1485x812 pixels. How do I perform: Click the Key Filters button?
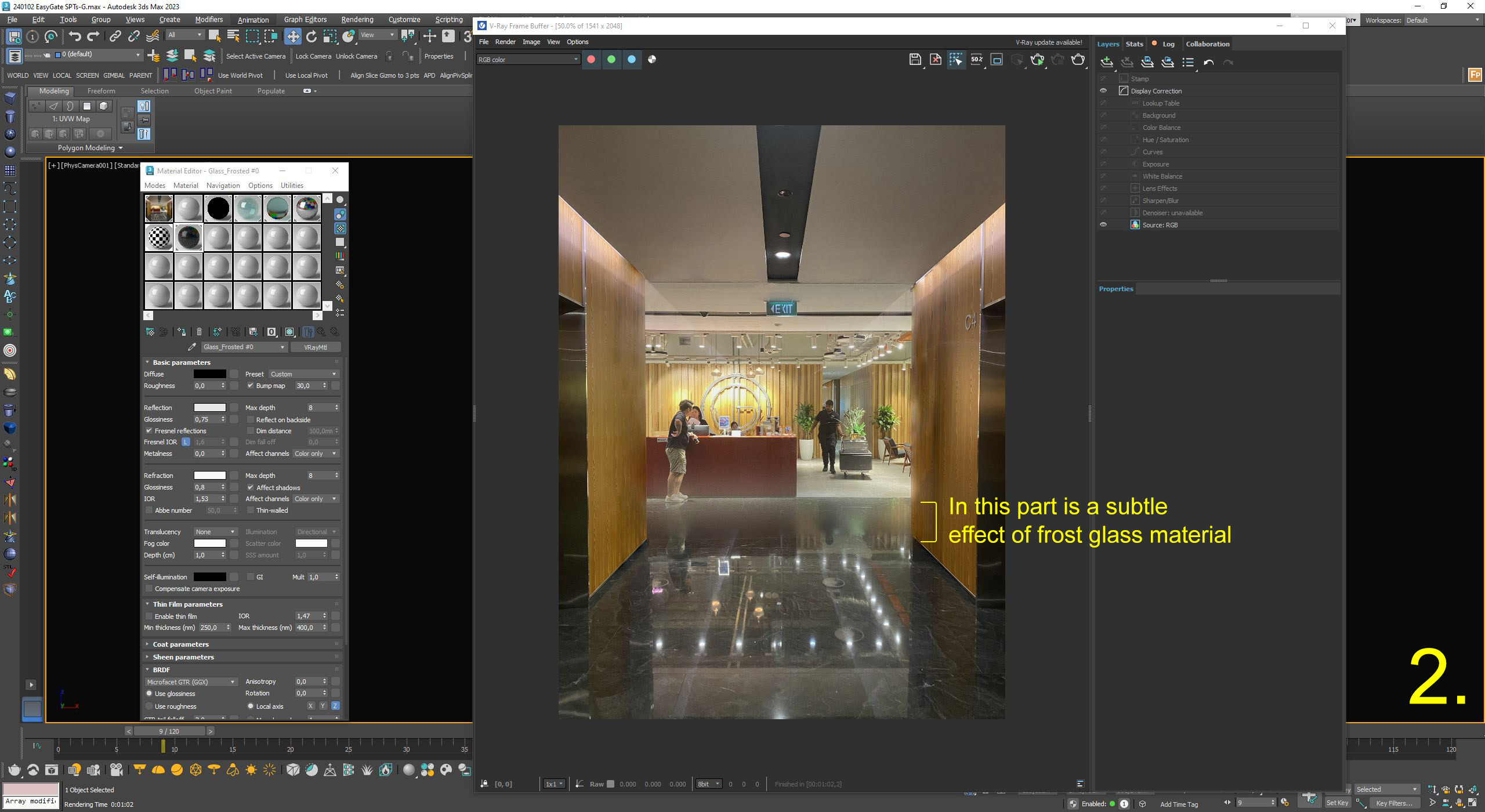(1394, 803)
